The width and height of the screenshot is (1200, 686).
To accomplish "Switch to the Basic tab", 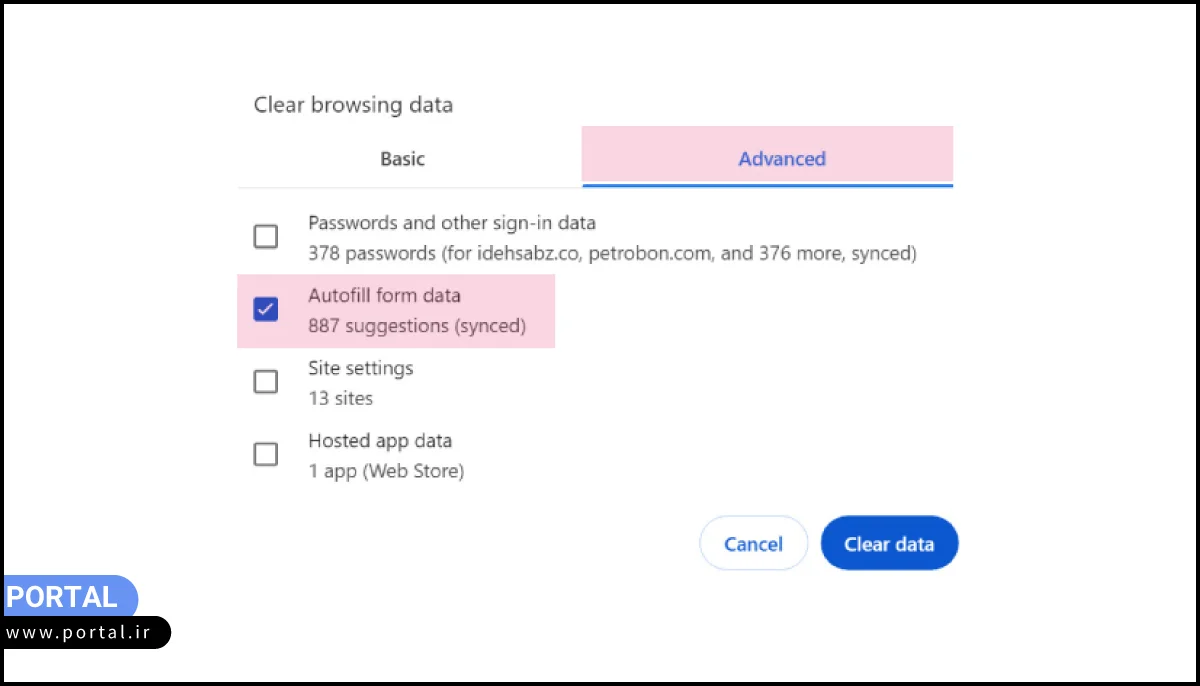I will (403, 158).
